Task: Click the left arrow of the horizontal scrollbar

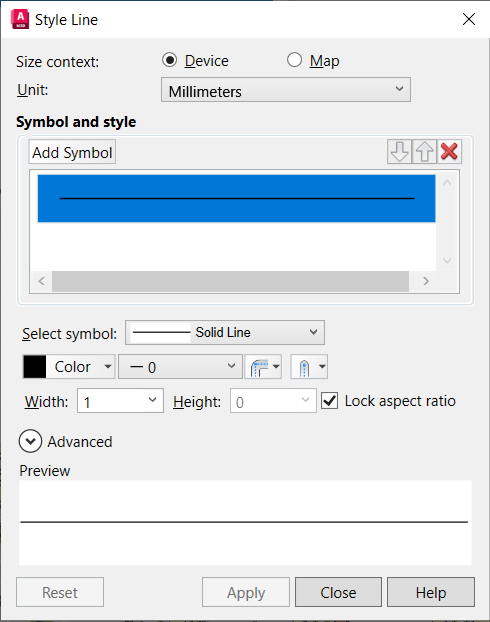Action: 42,281
